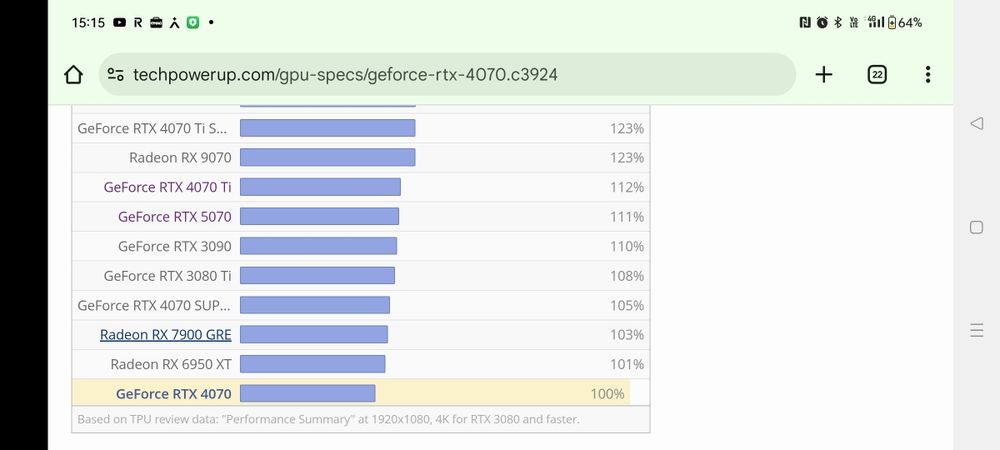Select the Radeon RX 6950 XT entry
Image resolution: width=1000 pixels, height=450 pixels.
[x=171, y=364]
